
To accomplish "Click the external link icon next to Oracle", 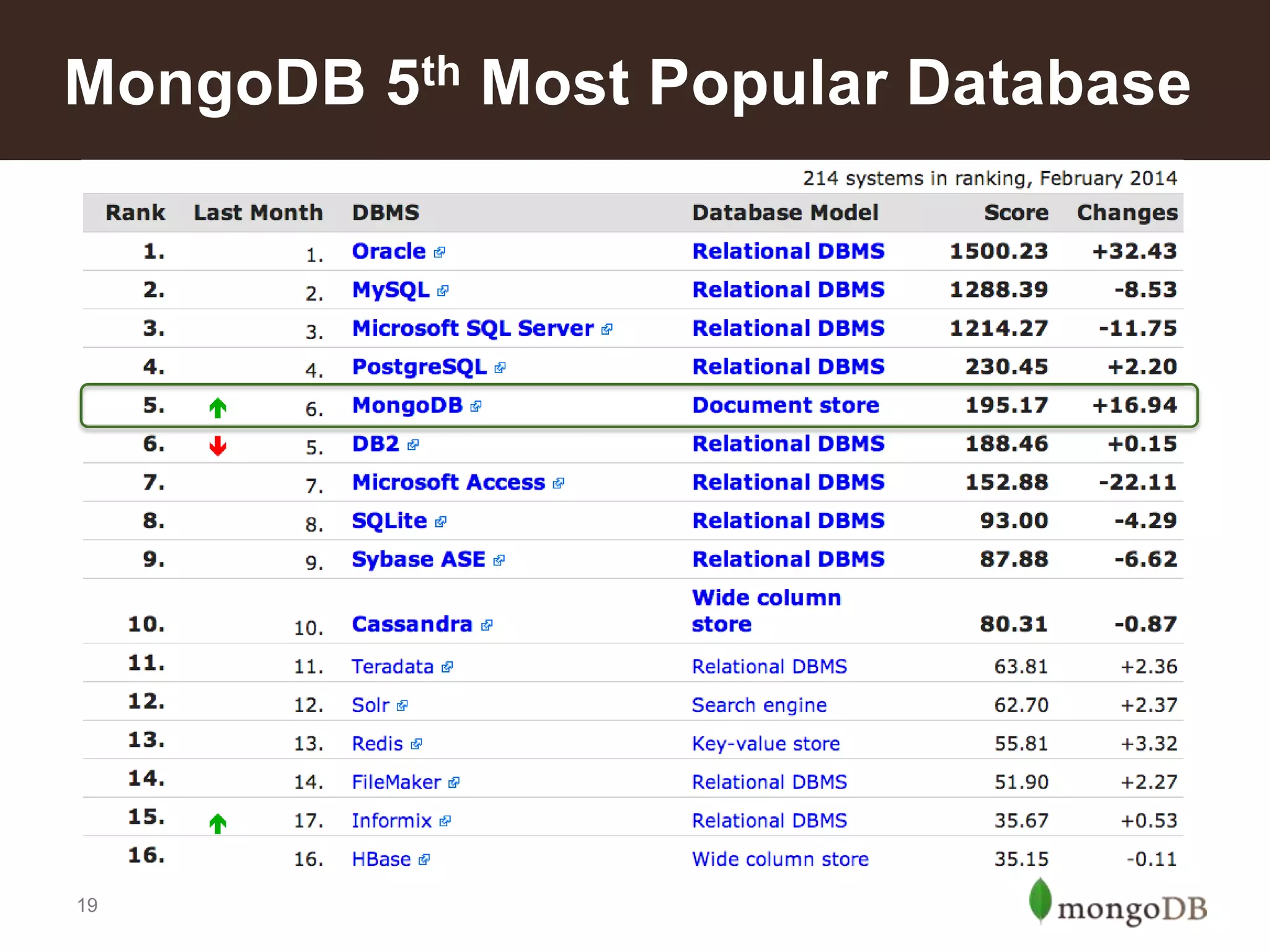I will 440,252.
